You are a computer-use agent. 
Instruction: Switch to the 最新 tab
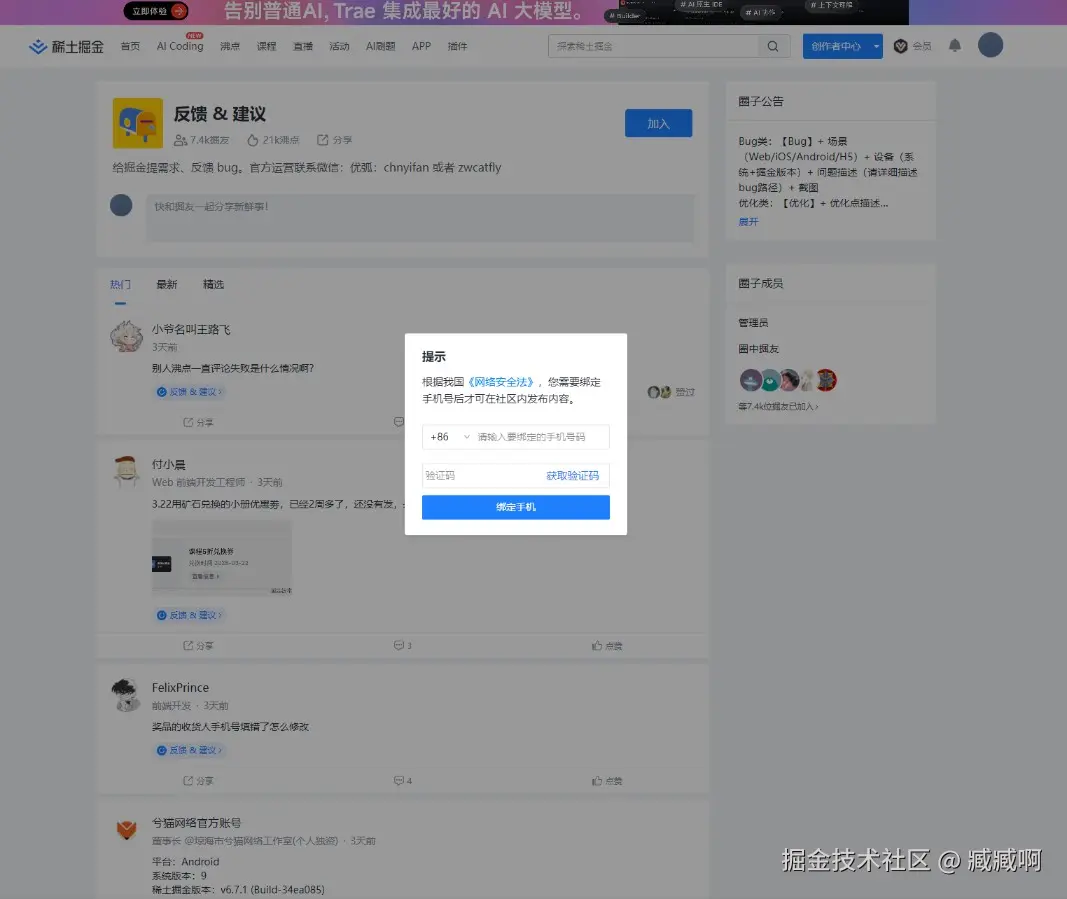166,284
